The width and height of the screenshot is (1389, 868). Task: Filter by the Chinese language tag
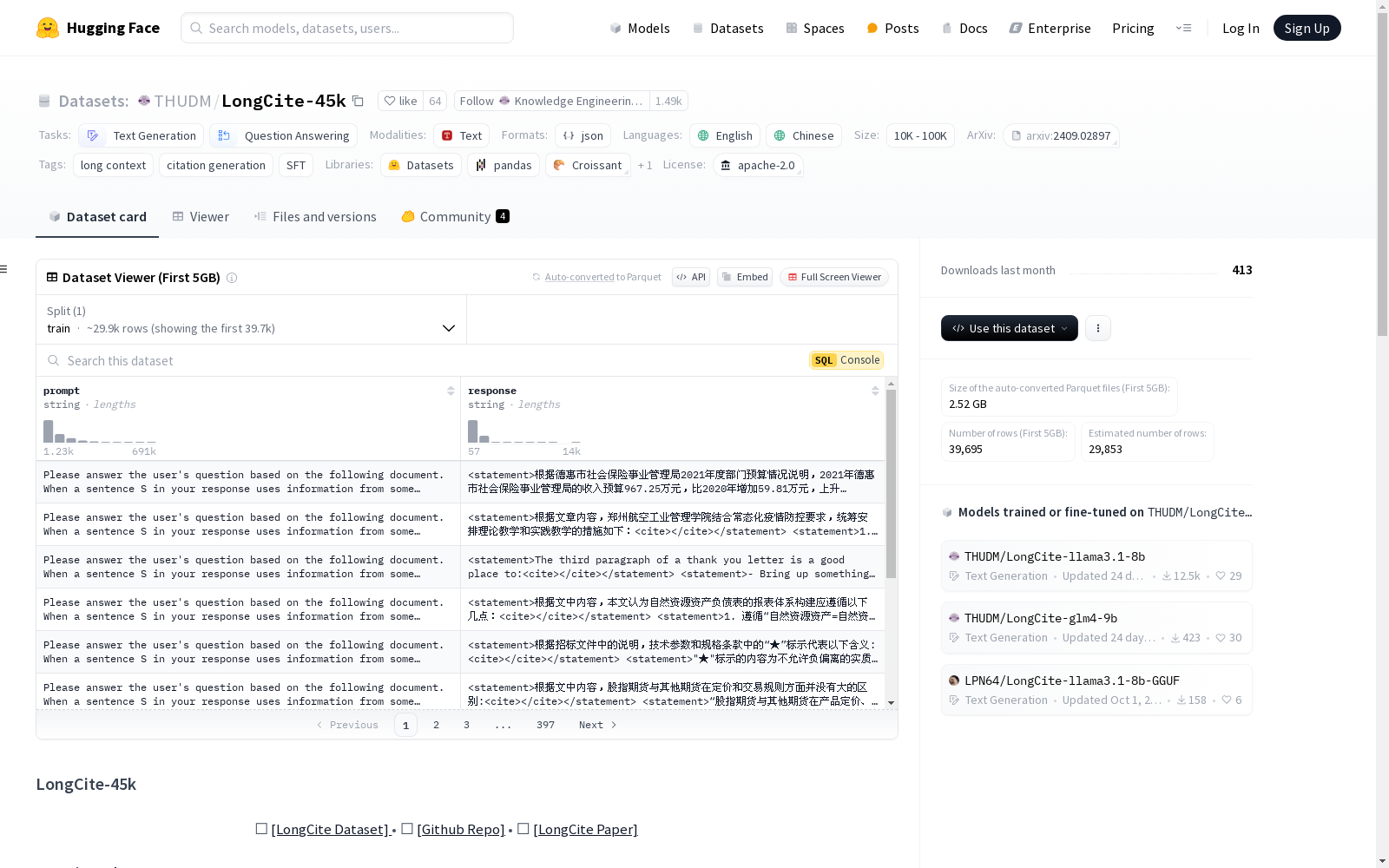[804, 135]
